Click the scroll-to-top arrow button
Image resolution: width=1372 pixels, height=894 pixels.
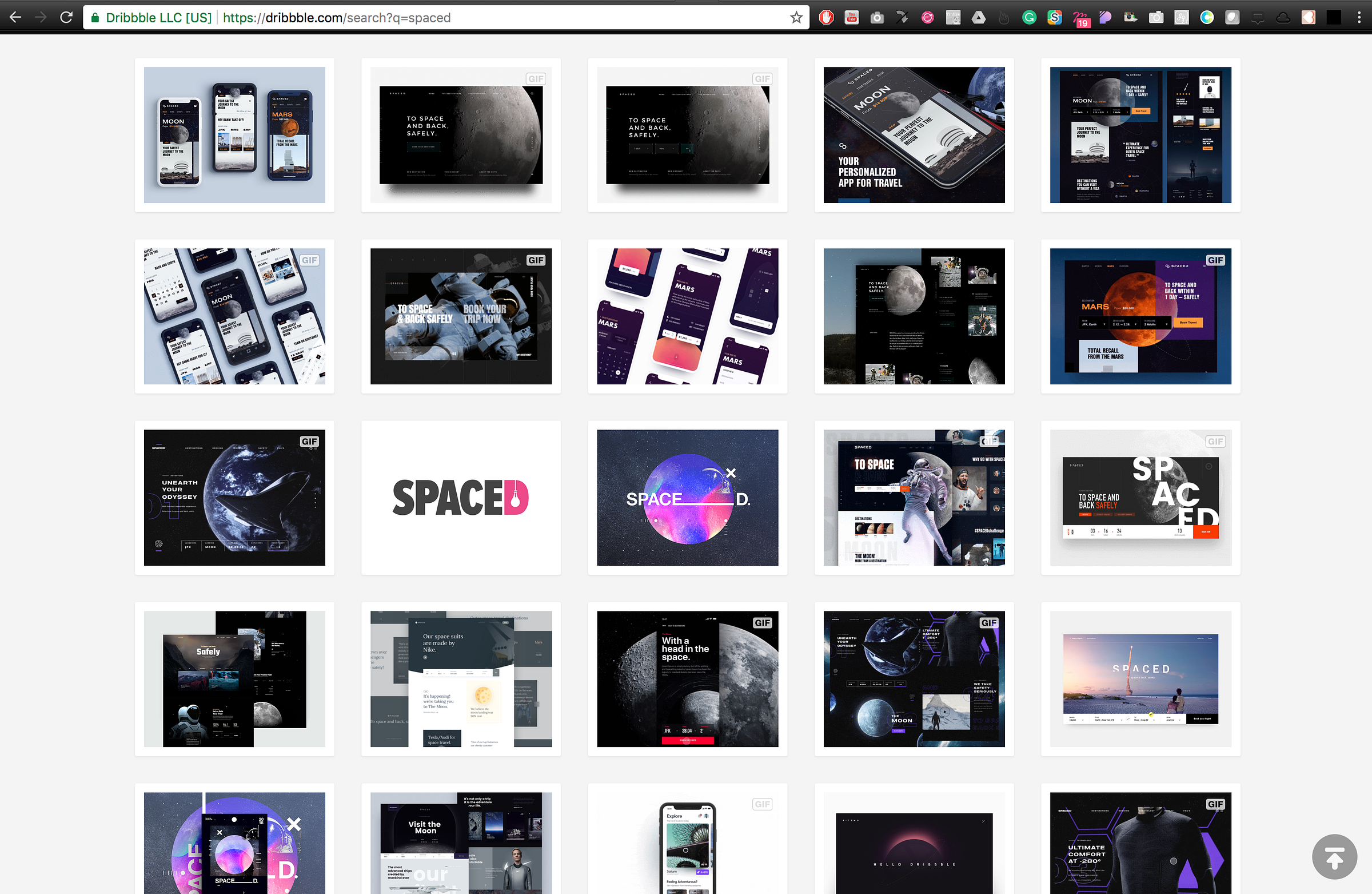click(1334, 856)
